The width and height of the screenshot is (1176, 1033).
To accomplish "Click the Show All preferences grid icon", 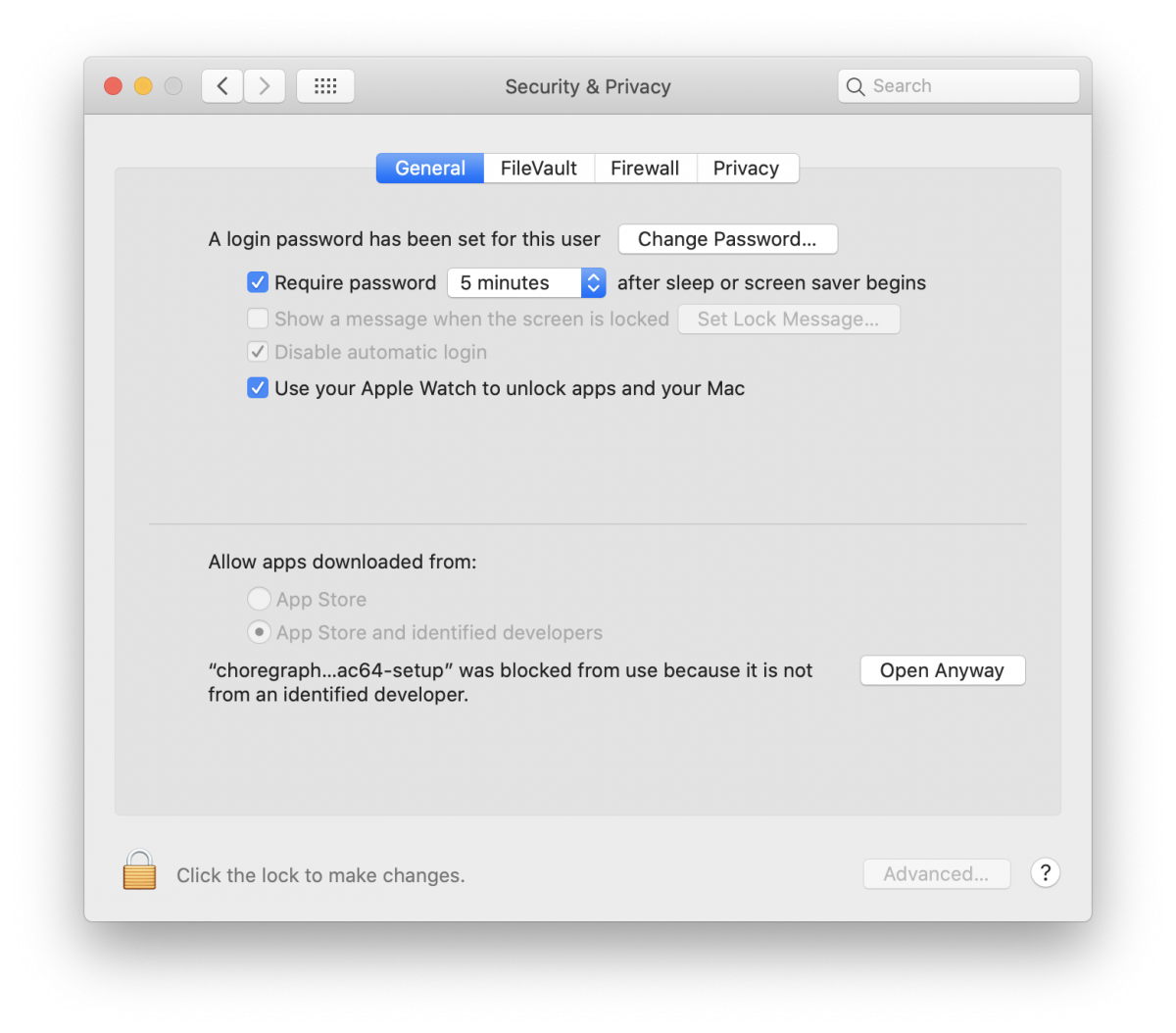I will [325, 85].
